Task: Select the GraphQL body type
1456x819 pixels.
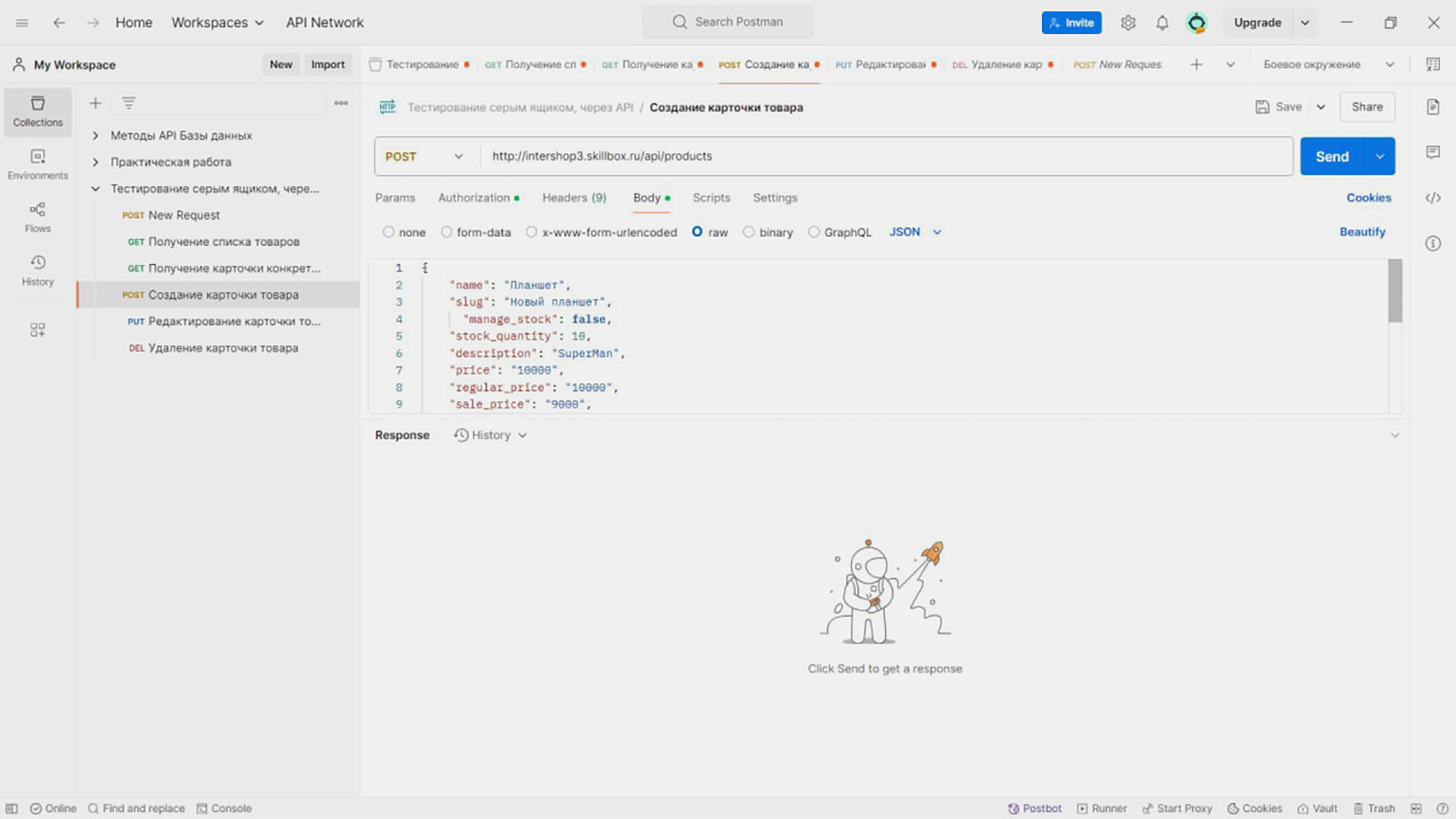Action: pos(814,232)
